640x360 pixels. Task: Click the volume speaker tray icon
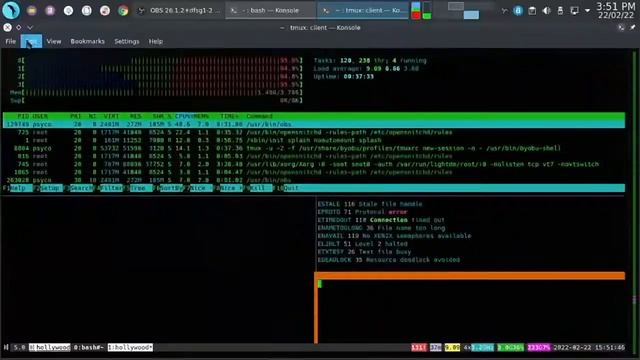(x=547, y=11)
